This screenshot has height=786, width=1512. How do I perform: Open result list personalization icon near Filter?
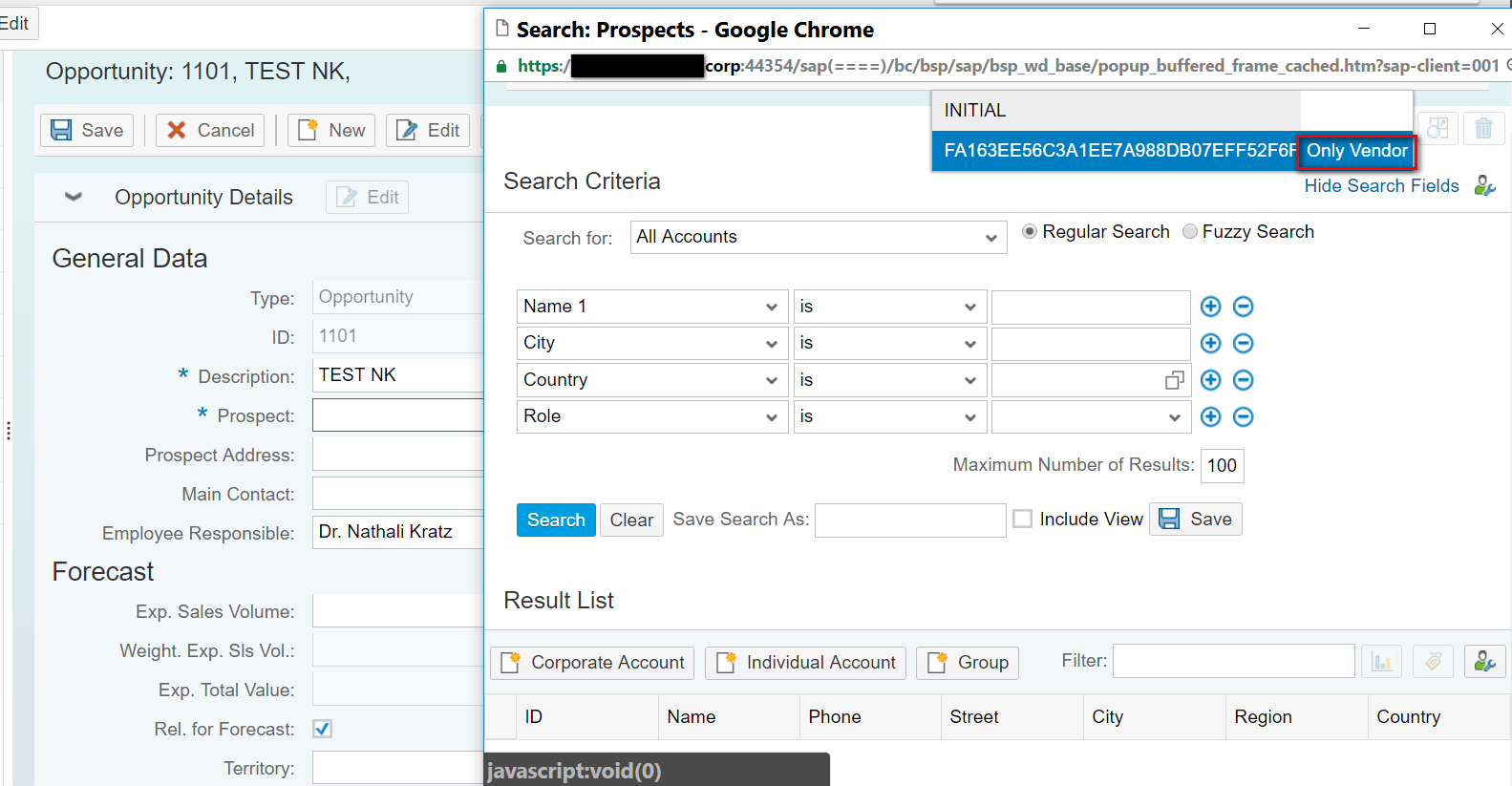tap(1484, 661)
